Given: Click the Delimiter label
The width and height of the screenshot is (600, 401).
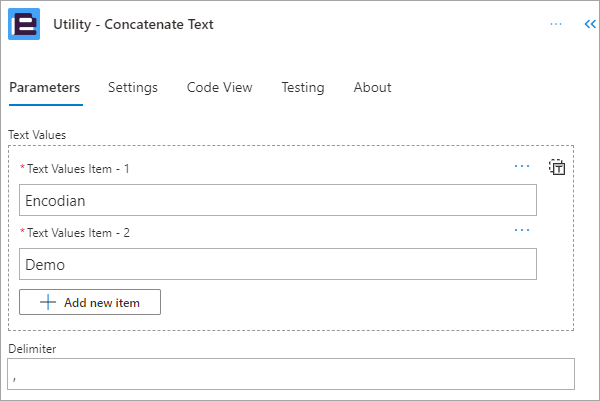Looking at the screenshot, I should pos(32,349).
